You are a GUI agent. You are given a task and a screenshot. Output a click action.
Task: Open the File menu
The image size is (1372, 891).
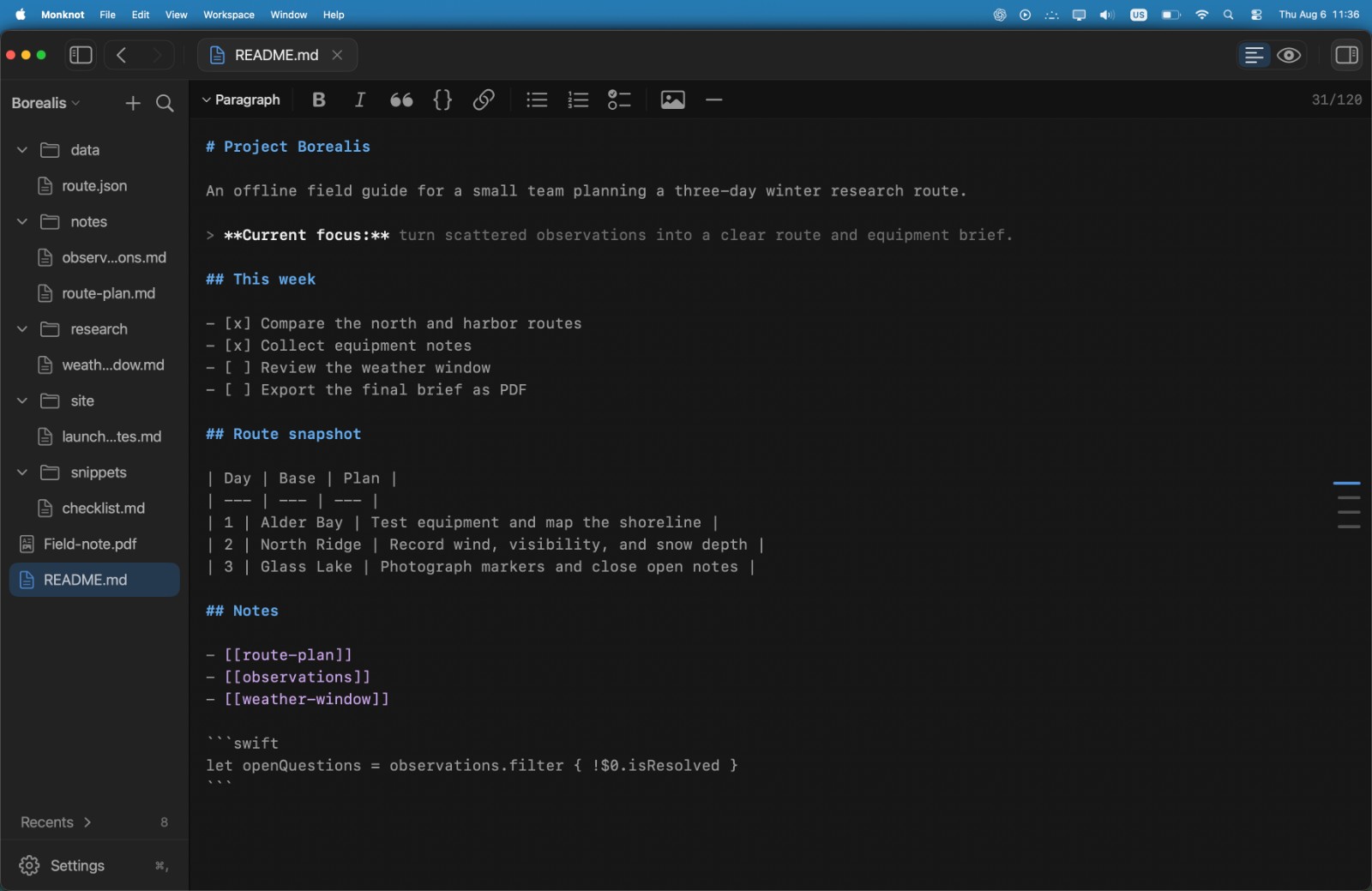click(107, 15)
